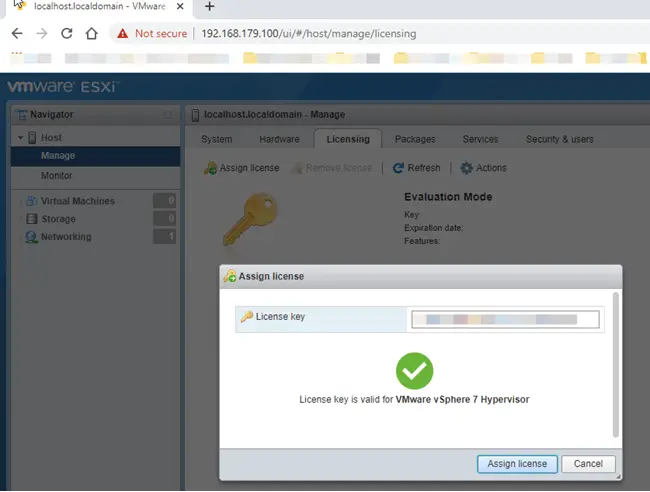
Task: Select Manage under Host
Action: coord(95,156)
